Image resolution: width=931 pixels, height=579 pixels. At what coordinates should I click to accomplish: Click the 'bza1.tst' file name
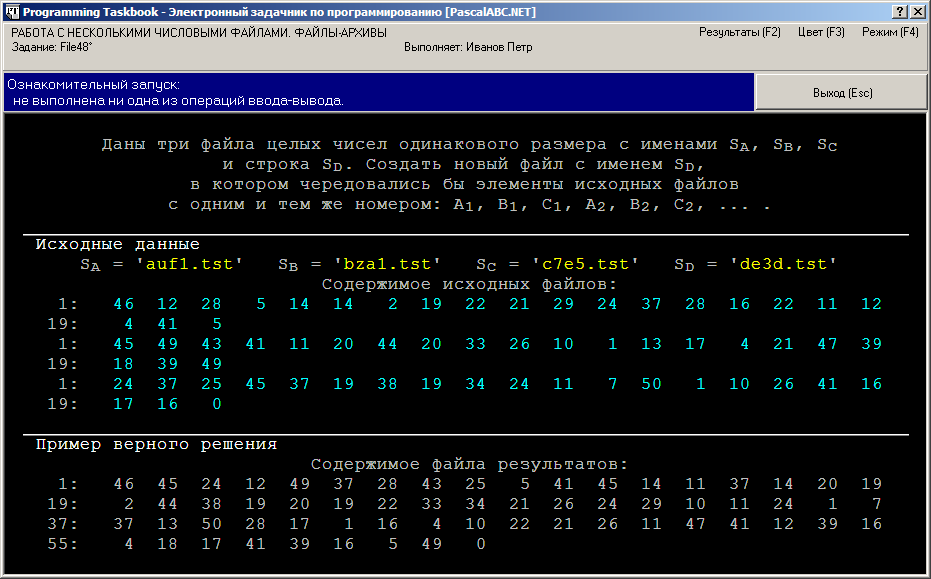(388, 264)
